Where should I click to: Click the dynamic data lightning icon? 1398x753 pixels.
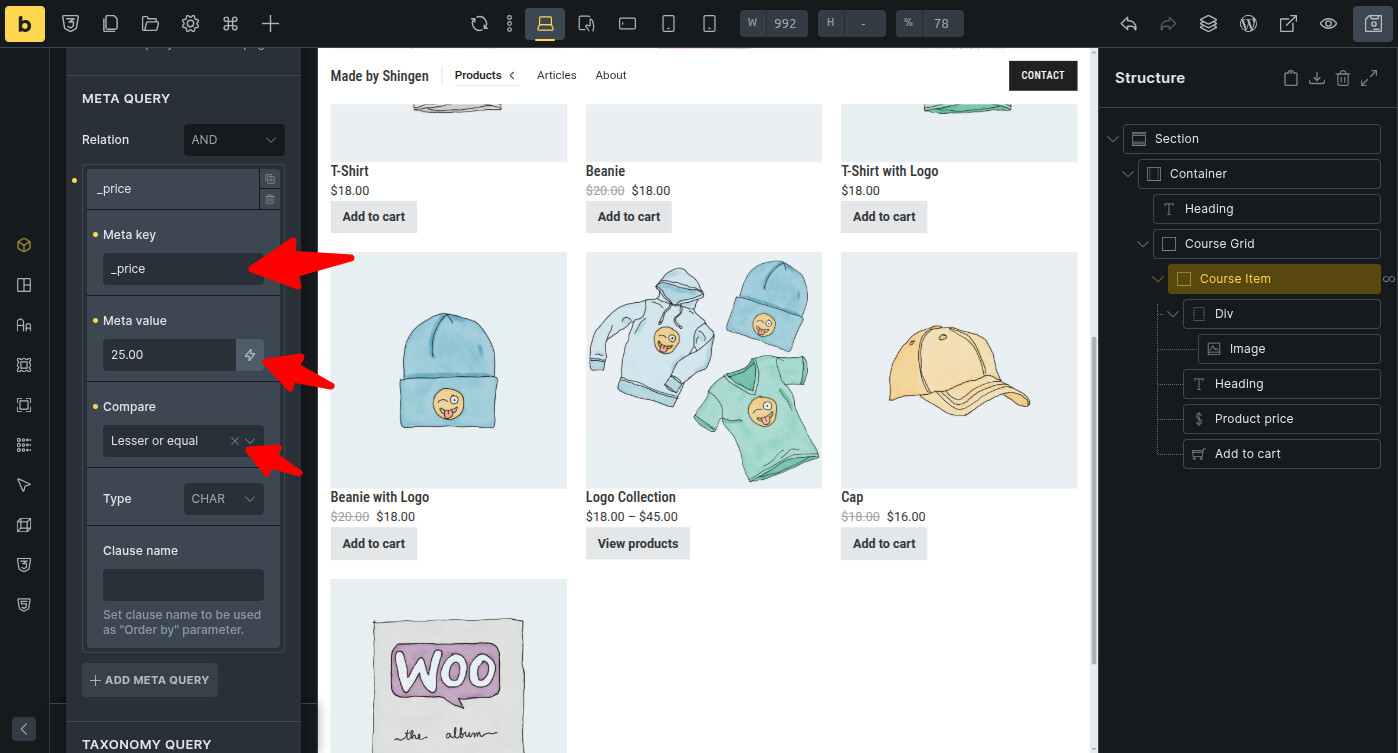click(250, 355)
